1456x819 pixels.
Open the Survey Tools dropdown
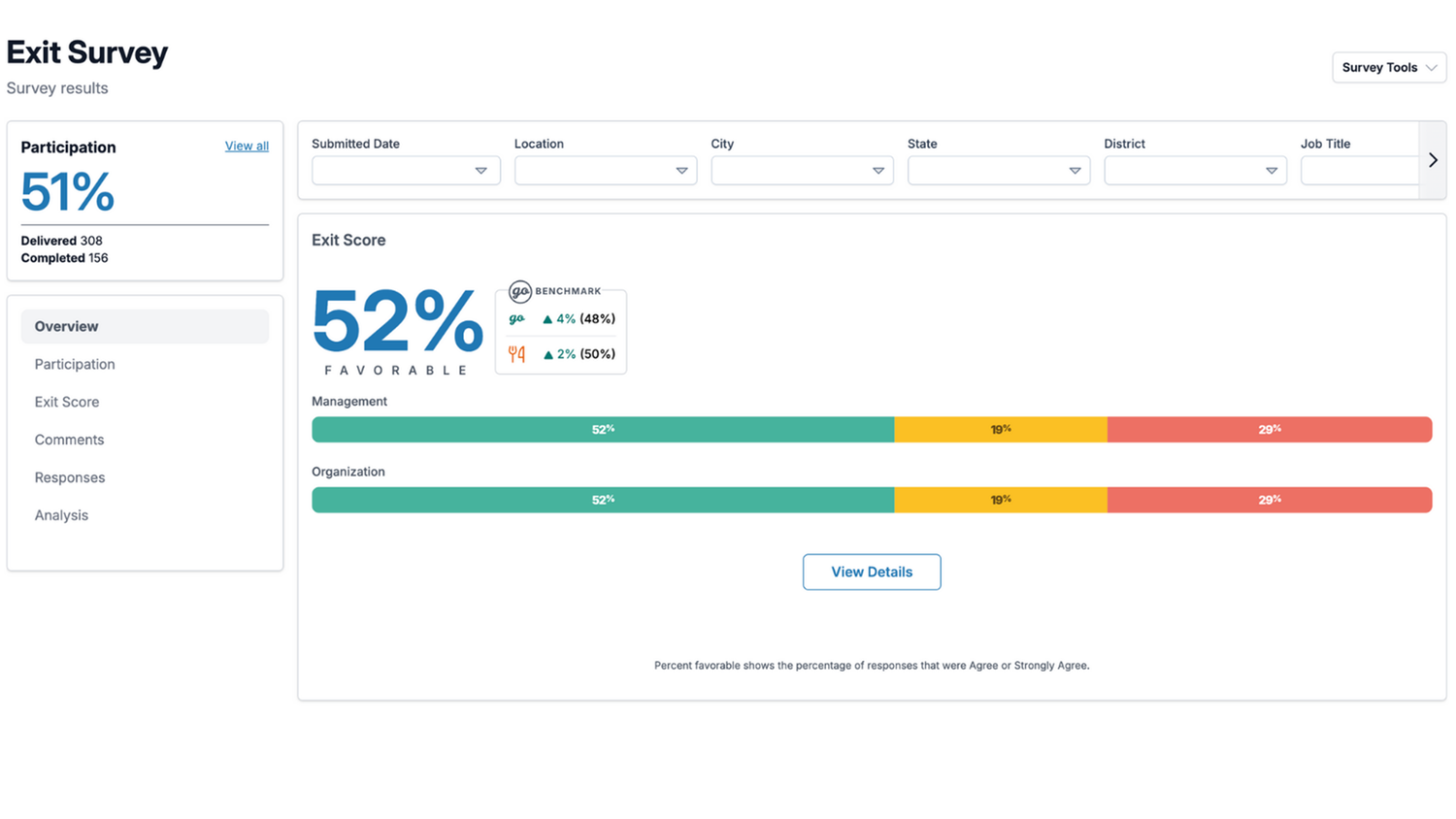pyautogui.click(x=1389, y=67)
